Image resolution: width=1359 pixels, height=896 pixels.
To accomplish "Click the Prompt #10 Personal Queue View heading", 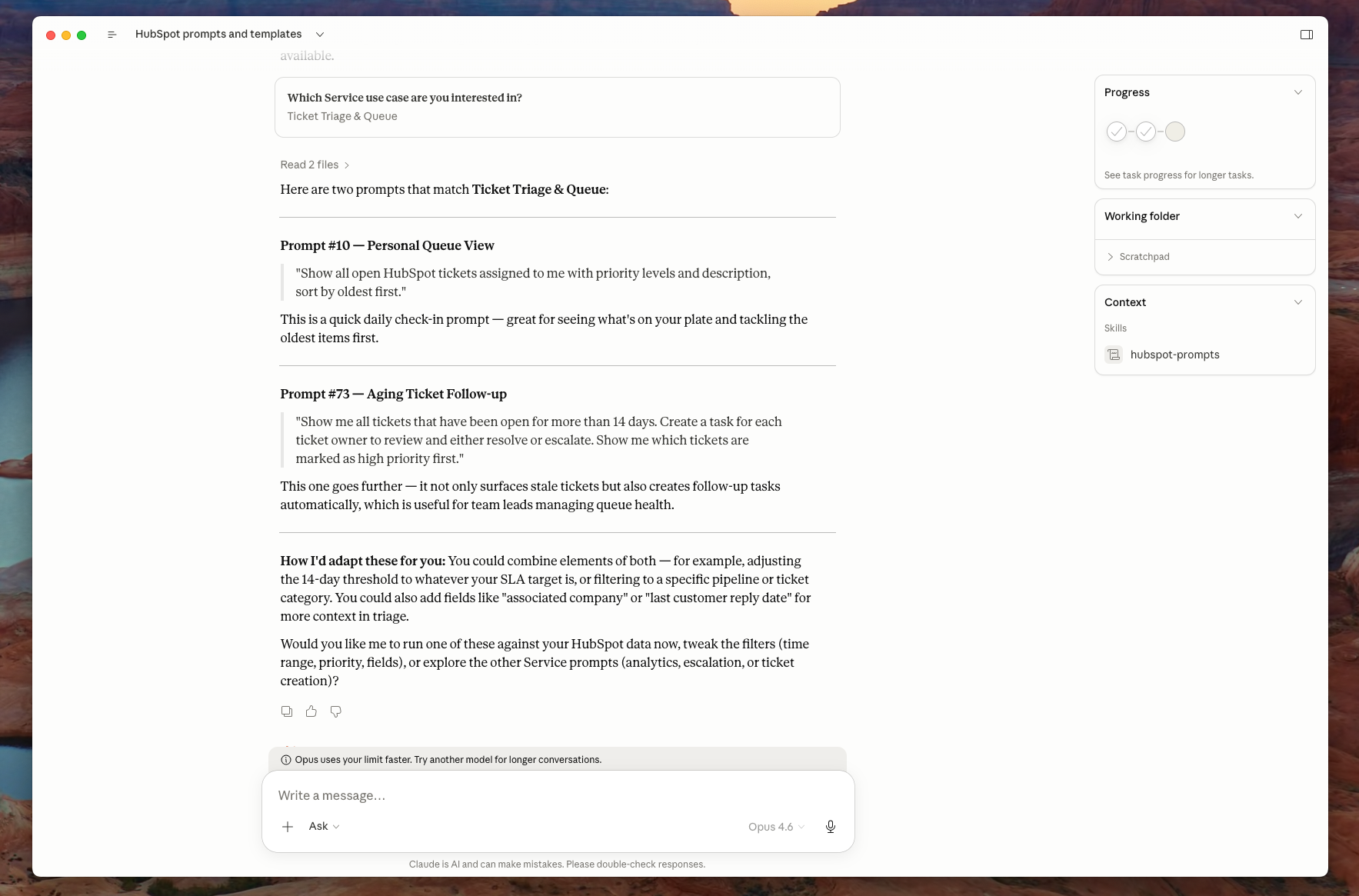I will coord(387,245).
